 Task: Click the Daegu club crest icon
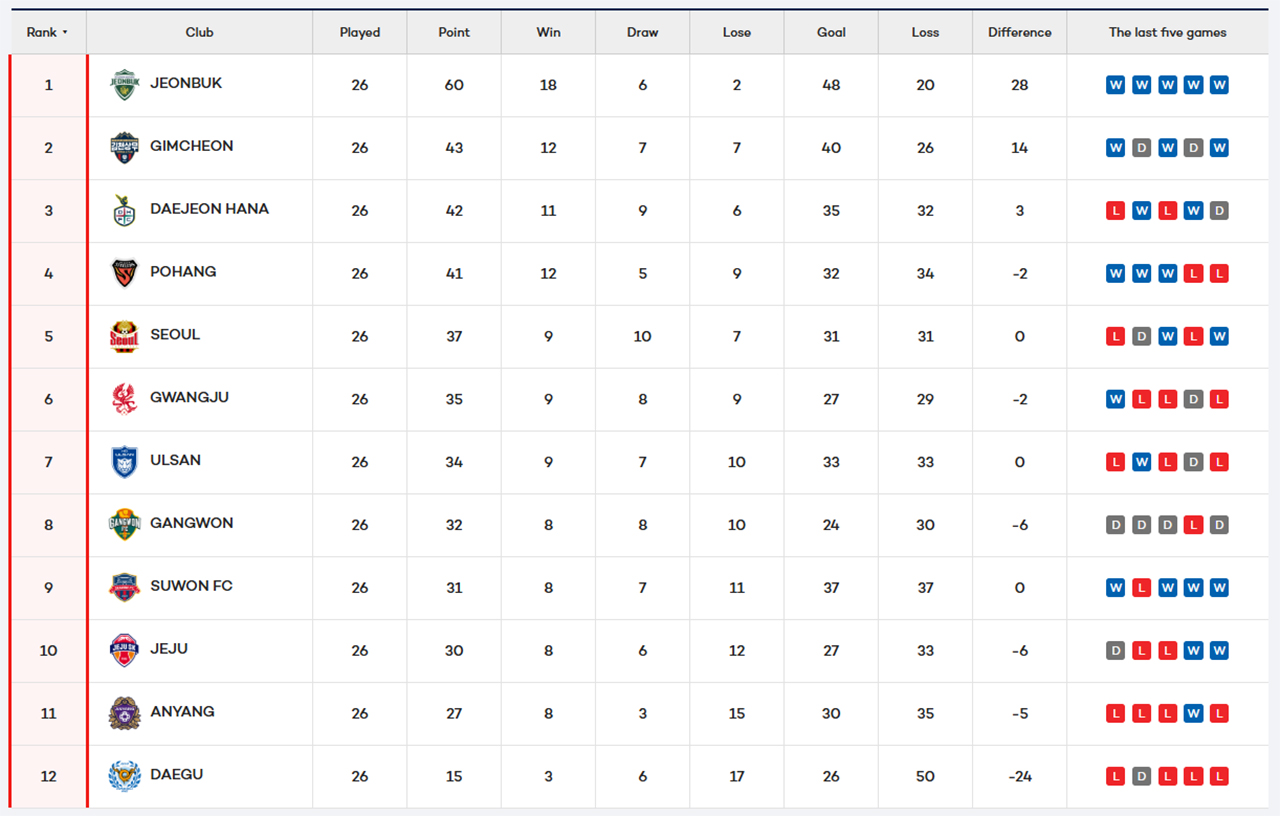[x=124, y=776]
